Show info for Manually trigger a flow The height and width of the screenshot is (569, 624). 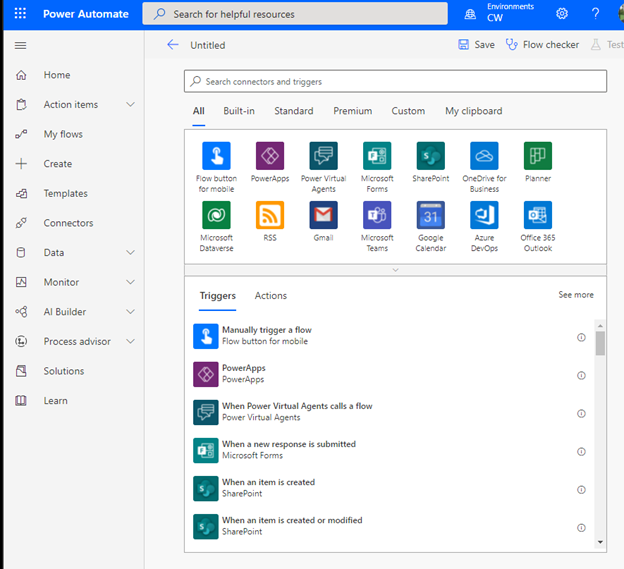pyautogui.click(x=581, y=337)
